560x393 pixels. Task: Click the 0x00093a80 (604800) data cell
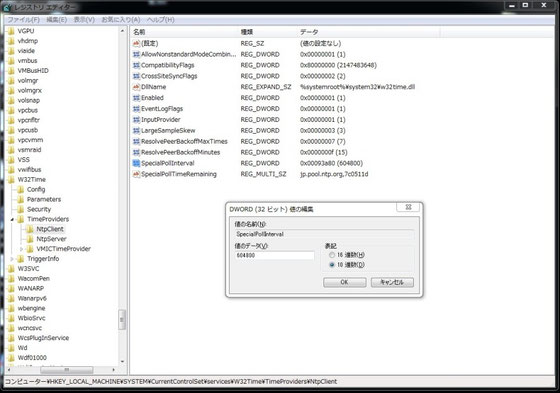click(331, 163)
